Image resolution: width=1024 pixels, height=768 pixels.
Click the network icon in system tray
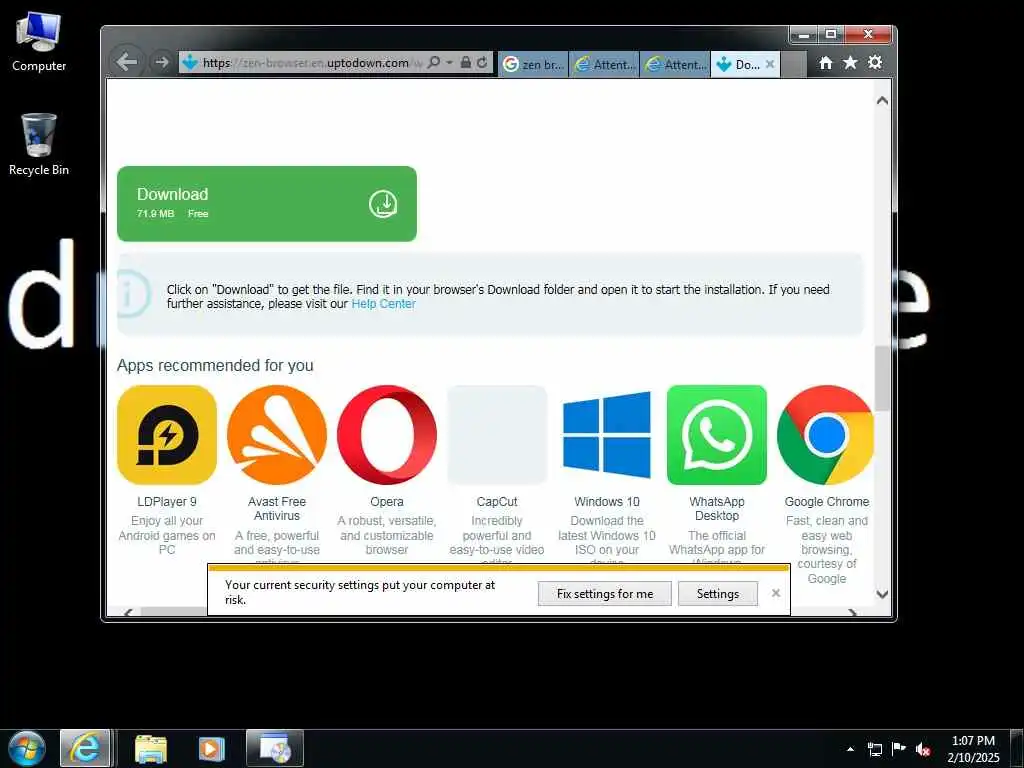(874, 749)
